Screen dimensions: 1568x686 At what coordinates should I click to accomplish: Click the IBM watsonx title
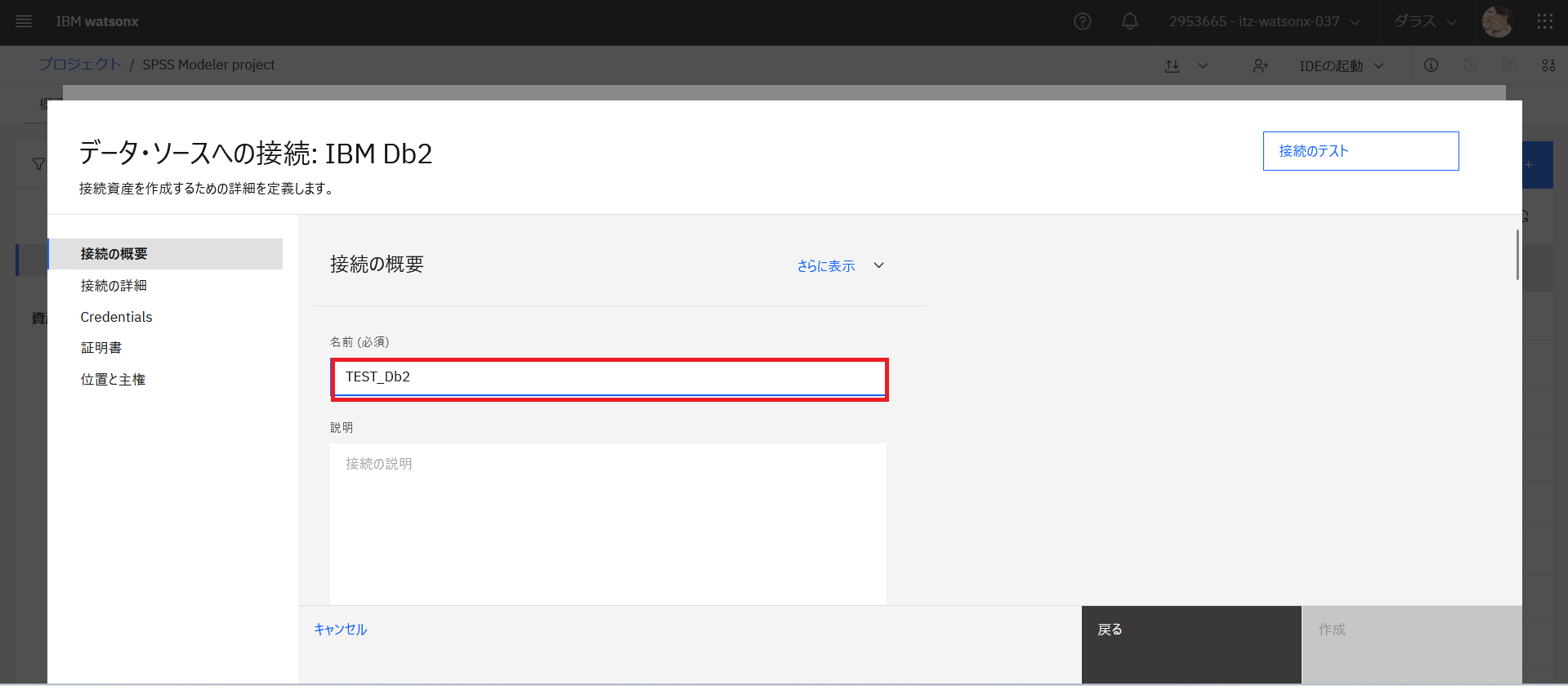pos(97,22)
